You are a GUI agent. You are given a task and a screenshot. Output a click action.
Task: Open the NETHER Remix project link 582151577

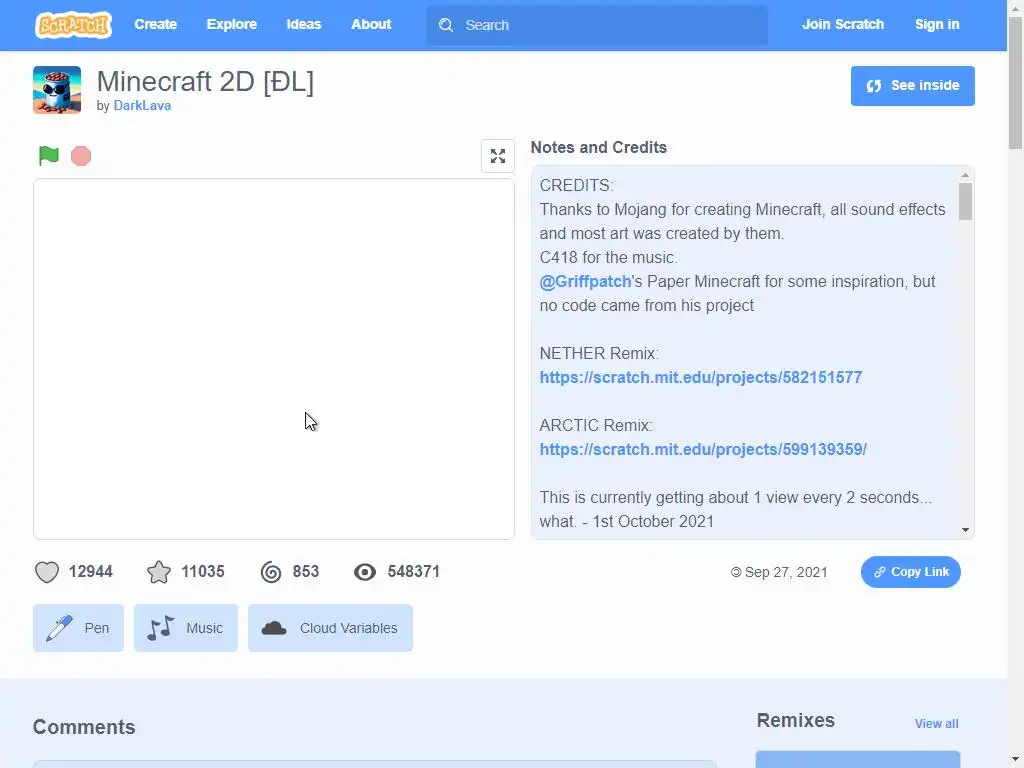click(701, 377)
